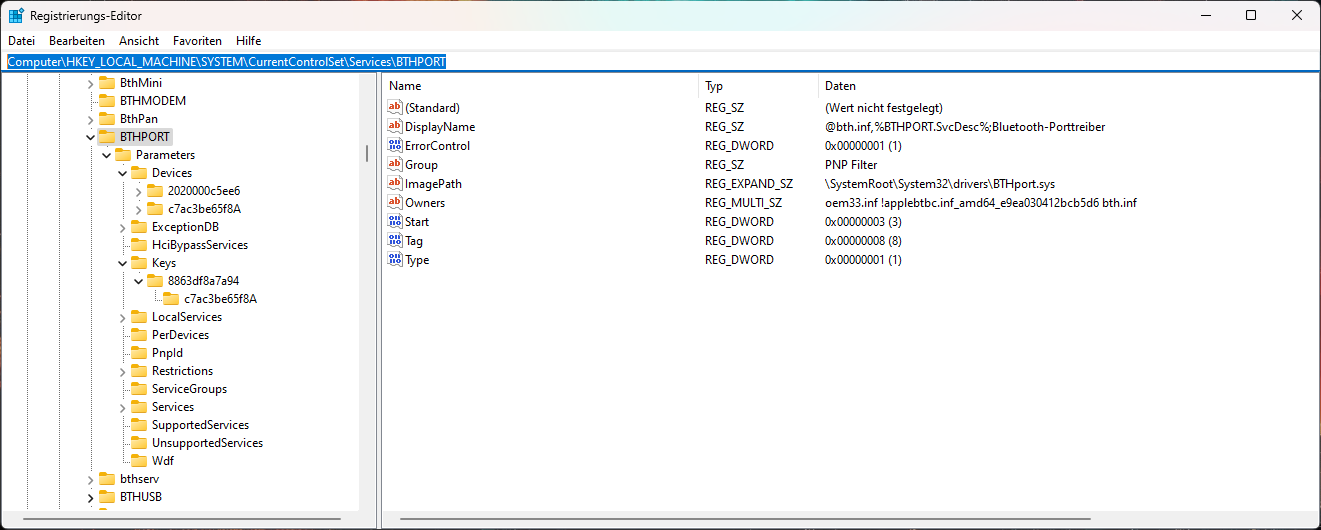The image size is (1321, 530).
Task: Collapse the Devices tree node
Action: click(122, 173)
